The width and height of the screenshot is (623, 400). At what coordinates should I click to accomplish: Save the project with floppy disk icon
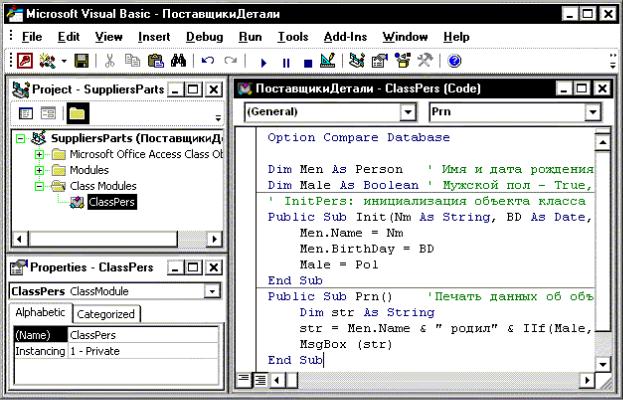click(x=81, y=61)
